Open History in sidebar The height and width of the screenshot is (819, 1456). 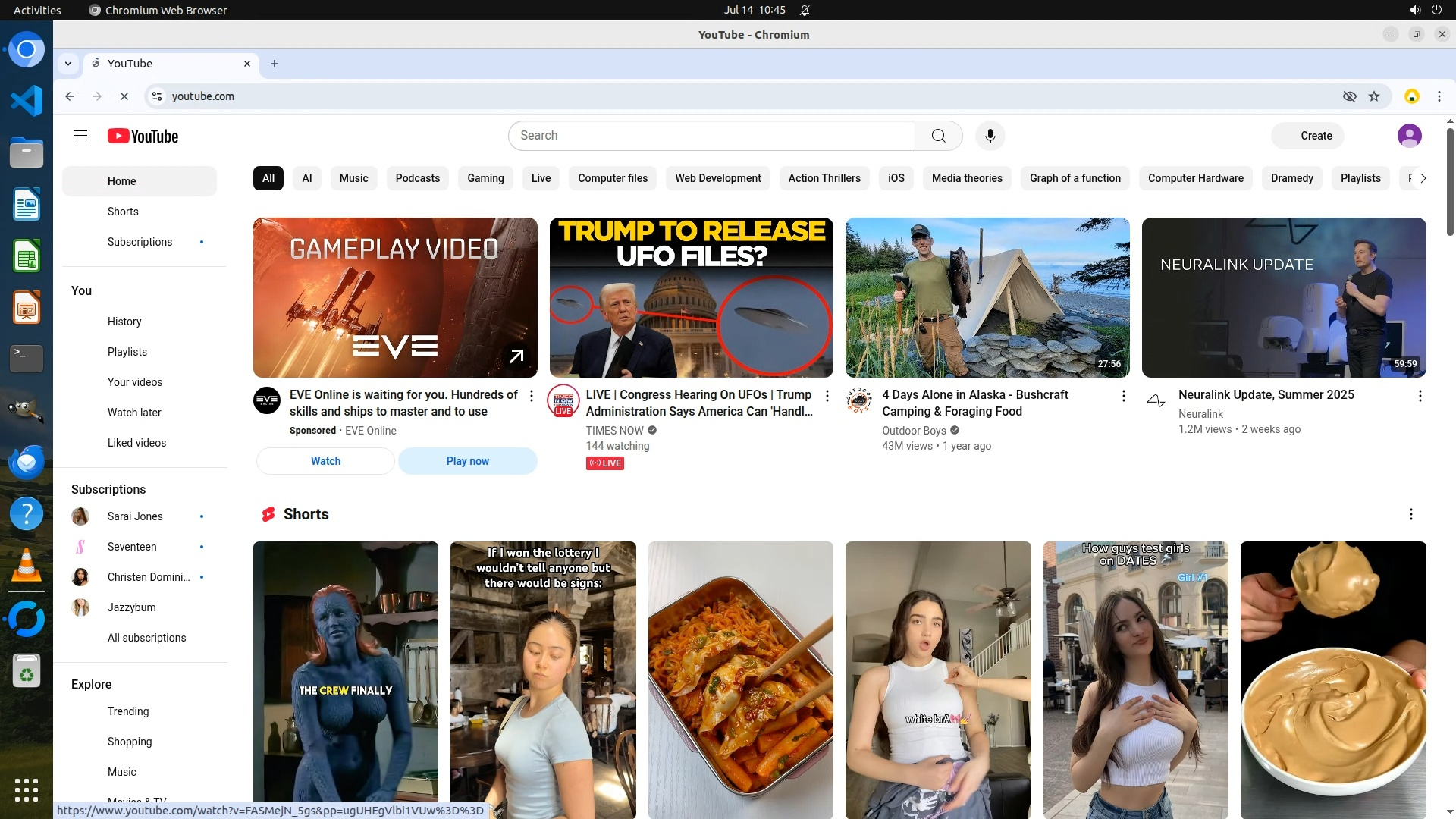(124, 322)
